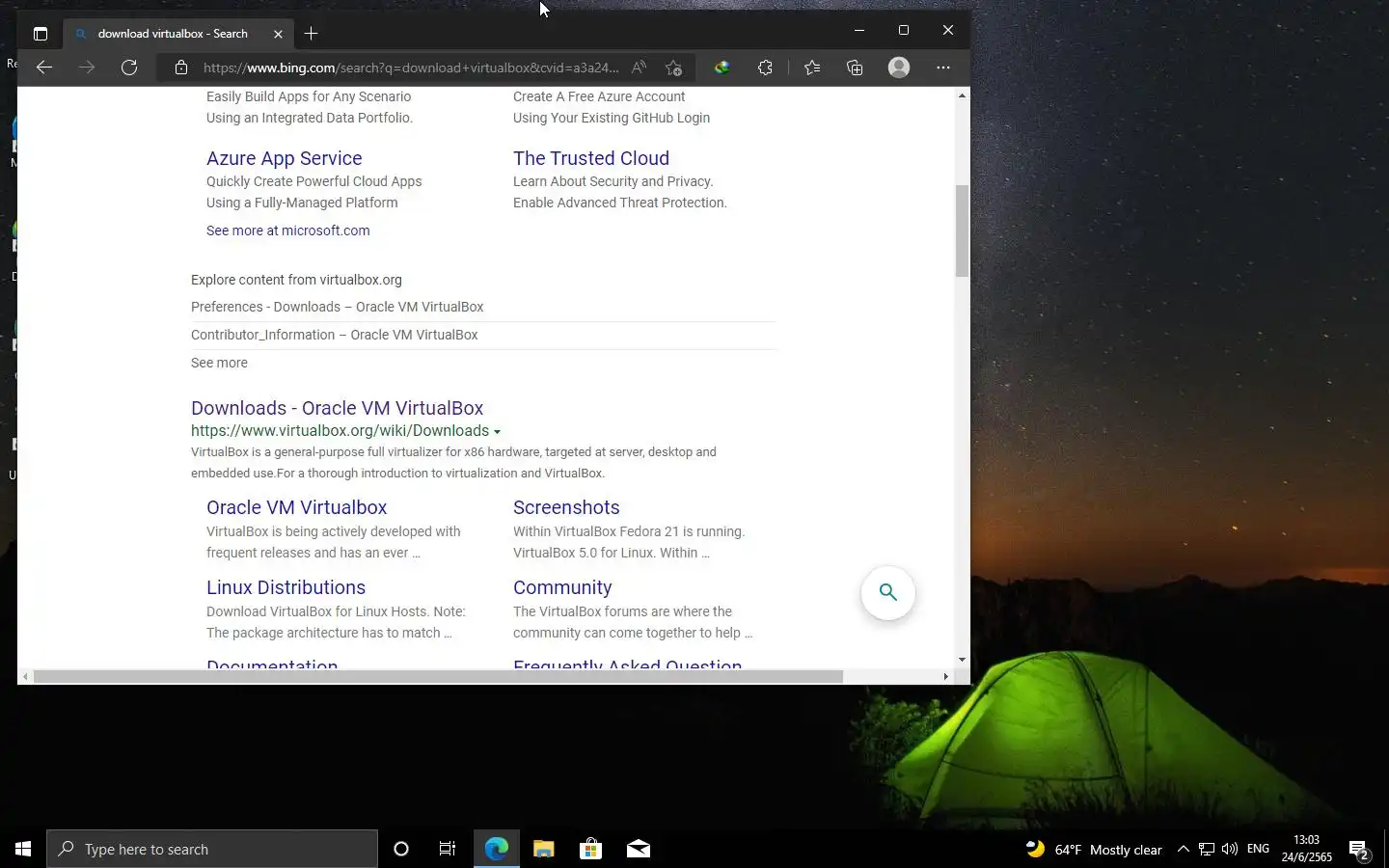1389x868 pixels.
Task: Open the Collections icon
Action: (x=855, y=68)
